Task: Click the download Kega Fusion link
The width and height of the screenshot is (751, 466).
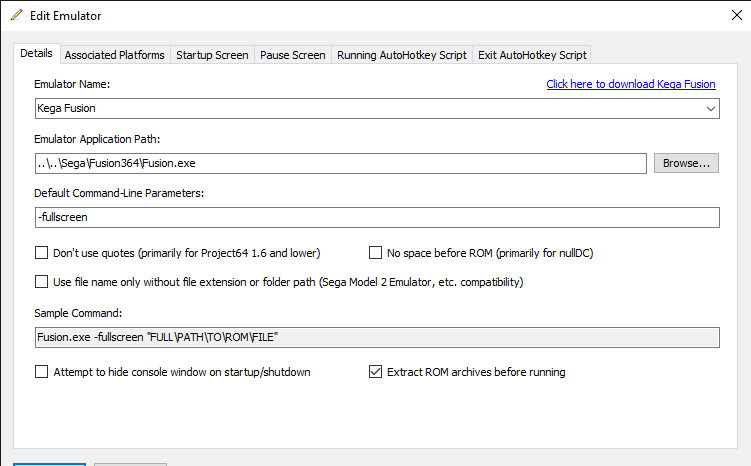Action: (x=631, y=84)
